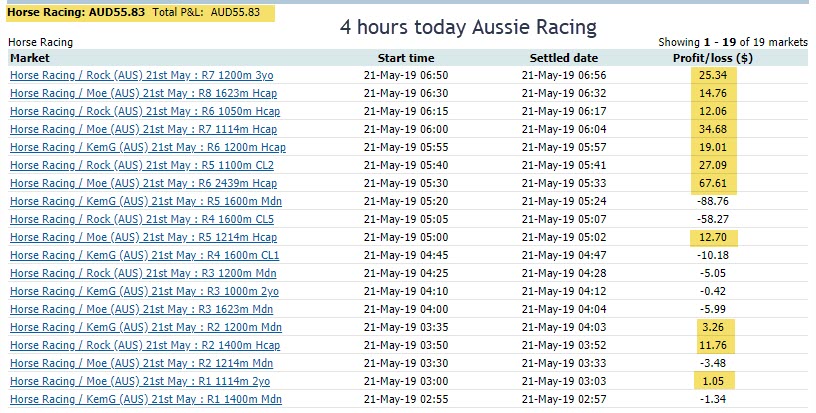Open Moe R1 1114m 2yo market link
Screen dimensions: 816x413
pos(140,381)
